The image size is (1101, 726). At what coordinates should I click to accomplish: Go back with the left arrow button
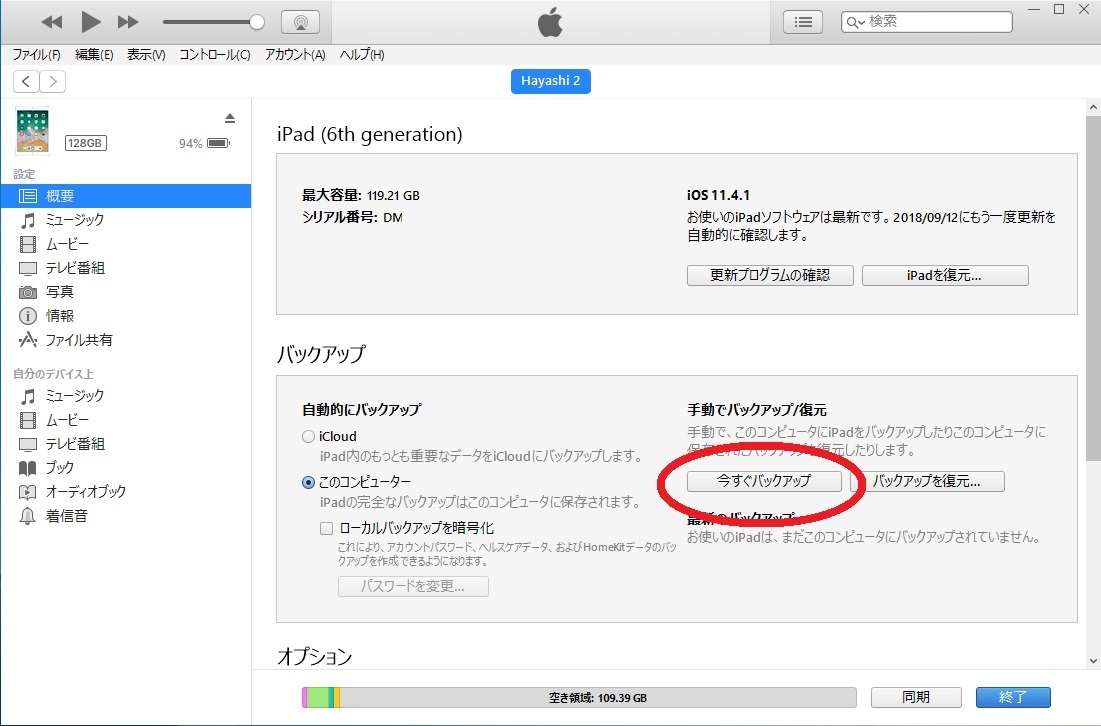pos(26,81)
